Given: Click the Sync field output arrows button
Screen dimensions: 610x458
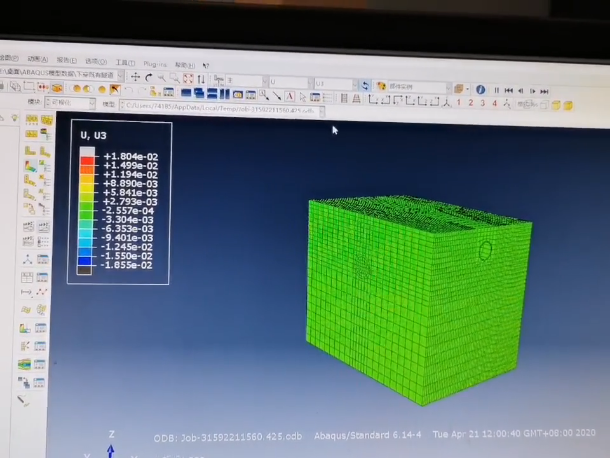Looking at the screenshot, I should [x=365, y=85].
